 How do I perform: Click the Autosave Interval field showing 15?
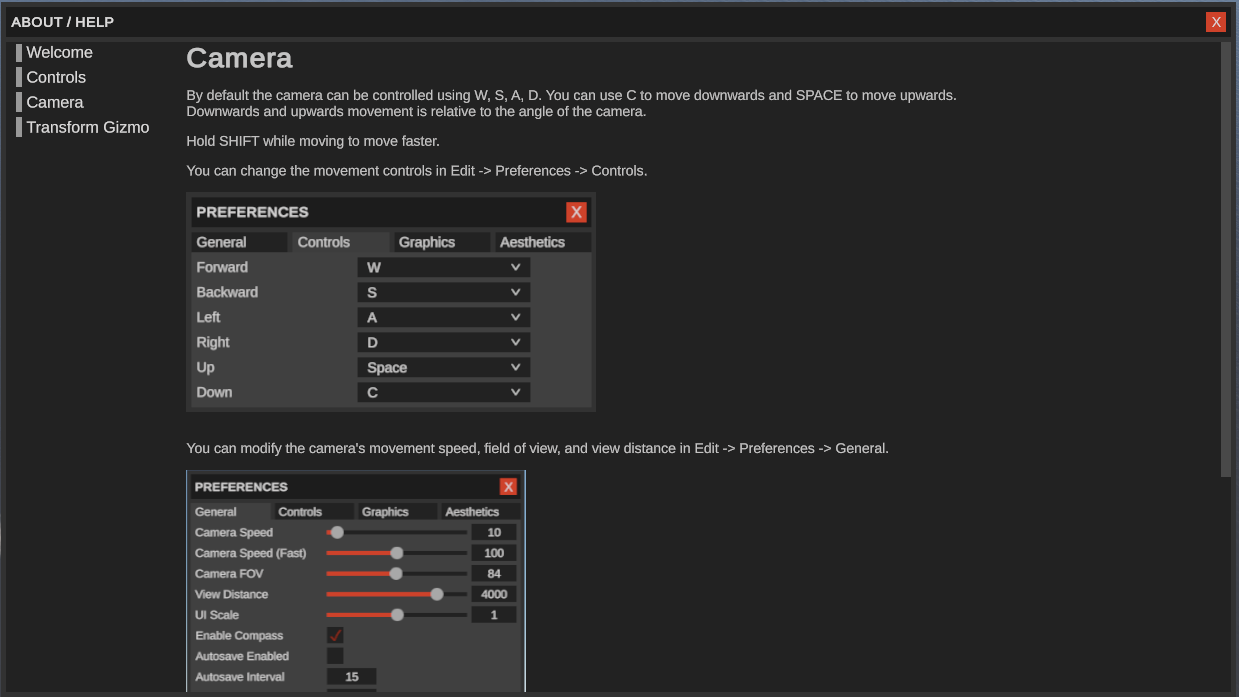point(352,677)
